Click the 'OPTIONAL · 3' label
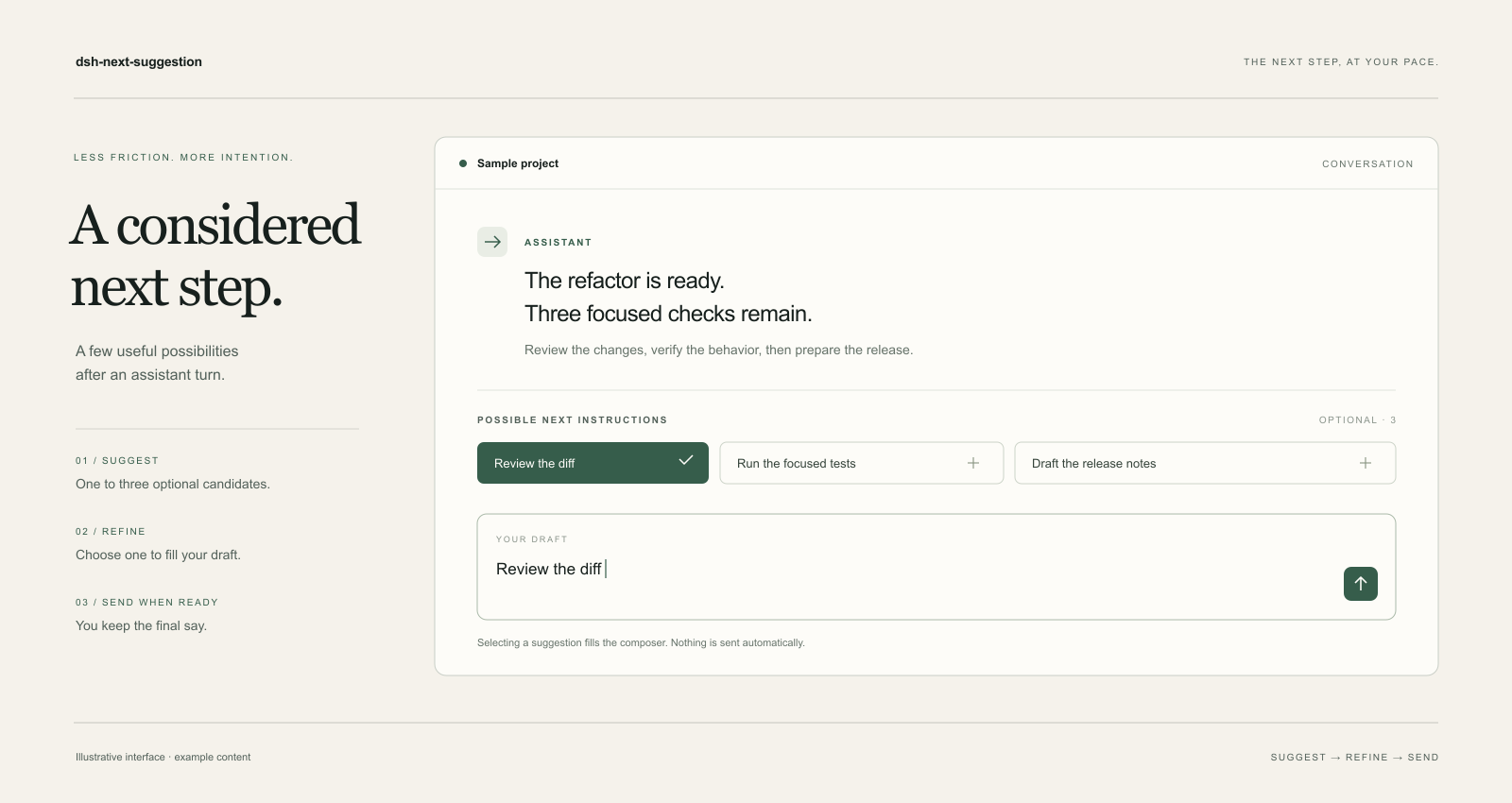 click(1357, 419)
